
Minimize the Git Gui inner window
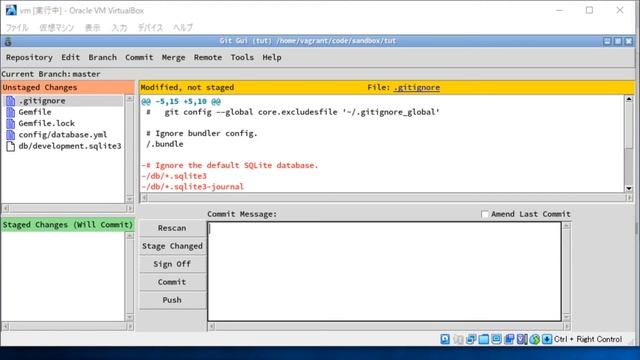coord(607,41)
